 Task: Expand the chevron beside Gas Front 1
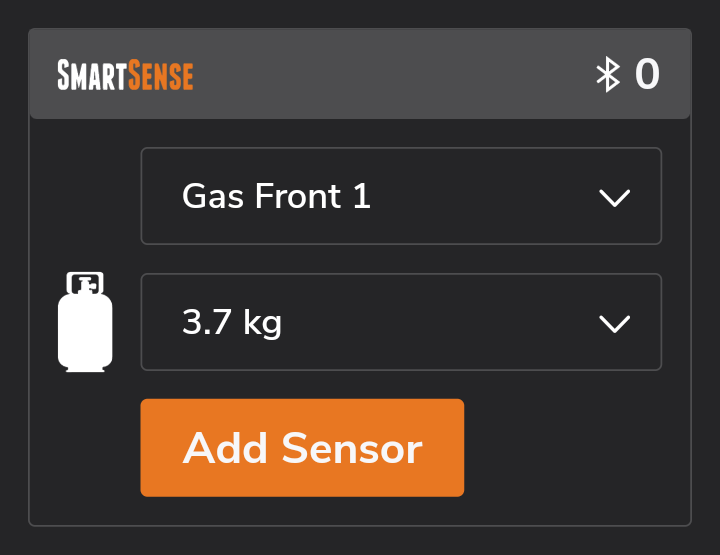[x=613, y=197]
